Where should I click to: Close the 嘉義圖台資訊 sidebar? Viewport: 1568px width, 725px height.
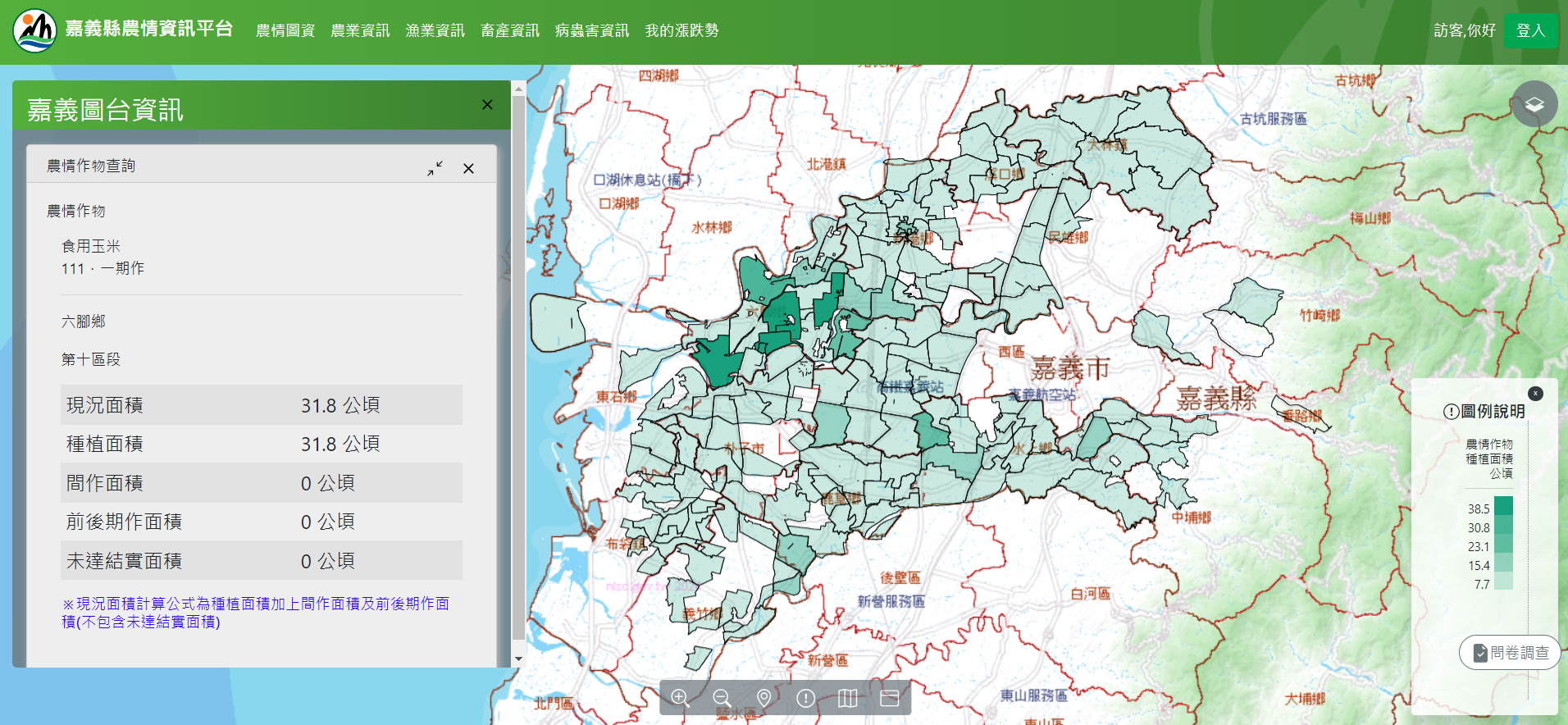(487, 105)
